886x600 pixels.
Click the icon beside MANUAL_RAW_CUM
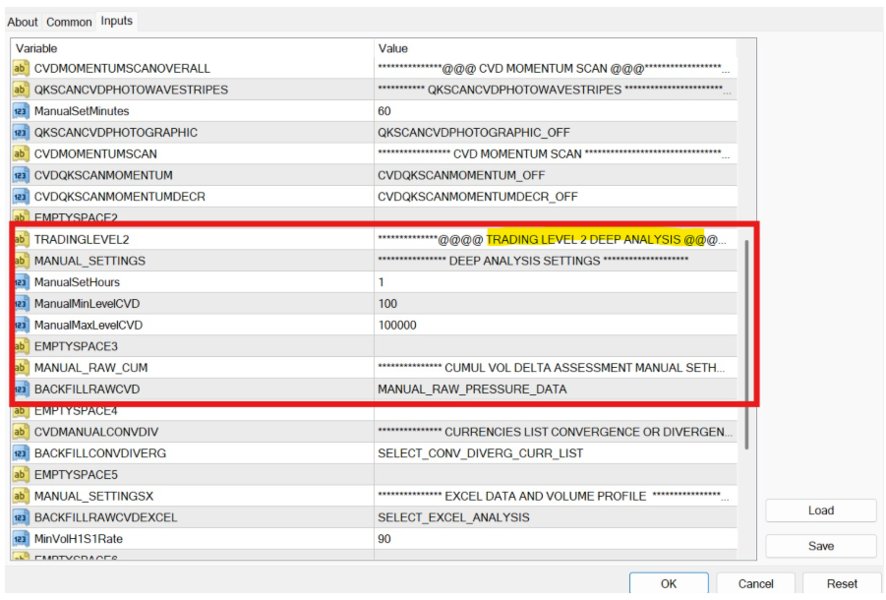20,368
